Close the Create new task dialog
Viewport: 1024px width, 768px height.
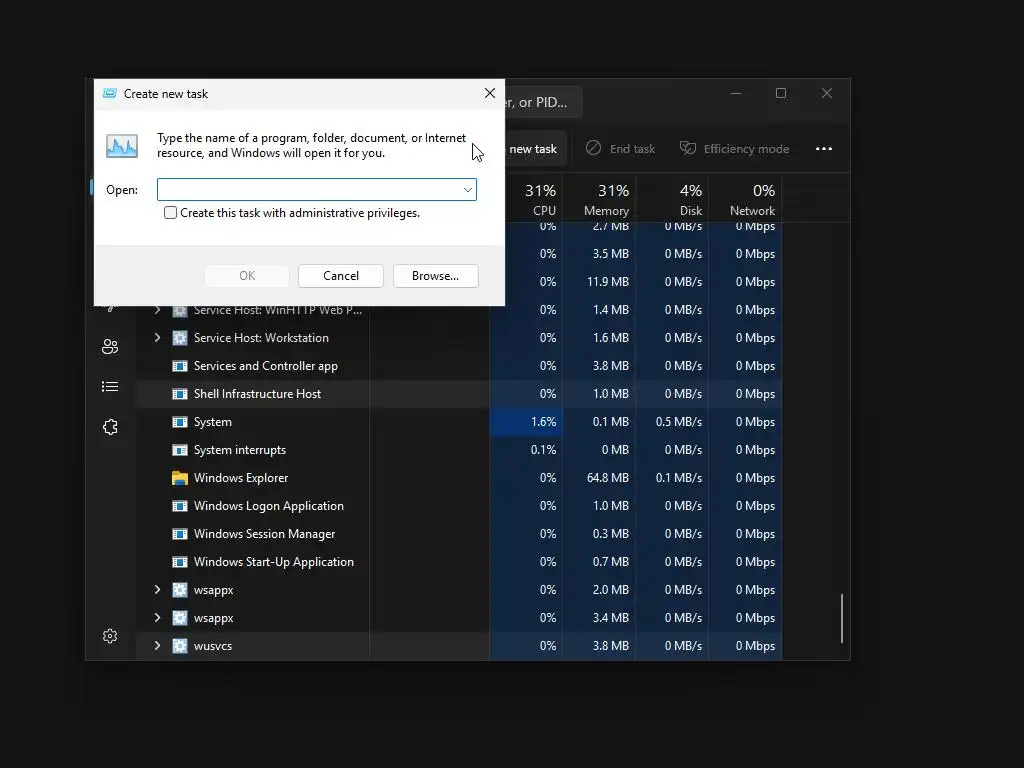click(490, 93)
